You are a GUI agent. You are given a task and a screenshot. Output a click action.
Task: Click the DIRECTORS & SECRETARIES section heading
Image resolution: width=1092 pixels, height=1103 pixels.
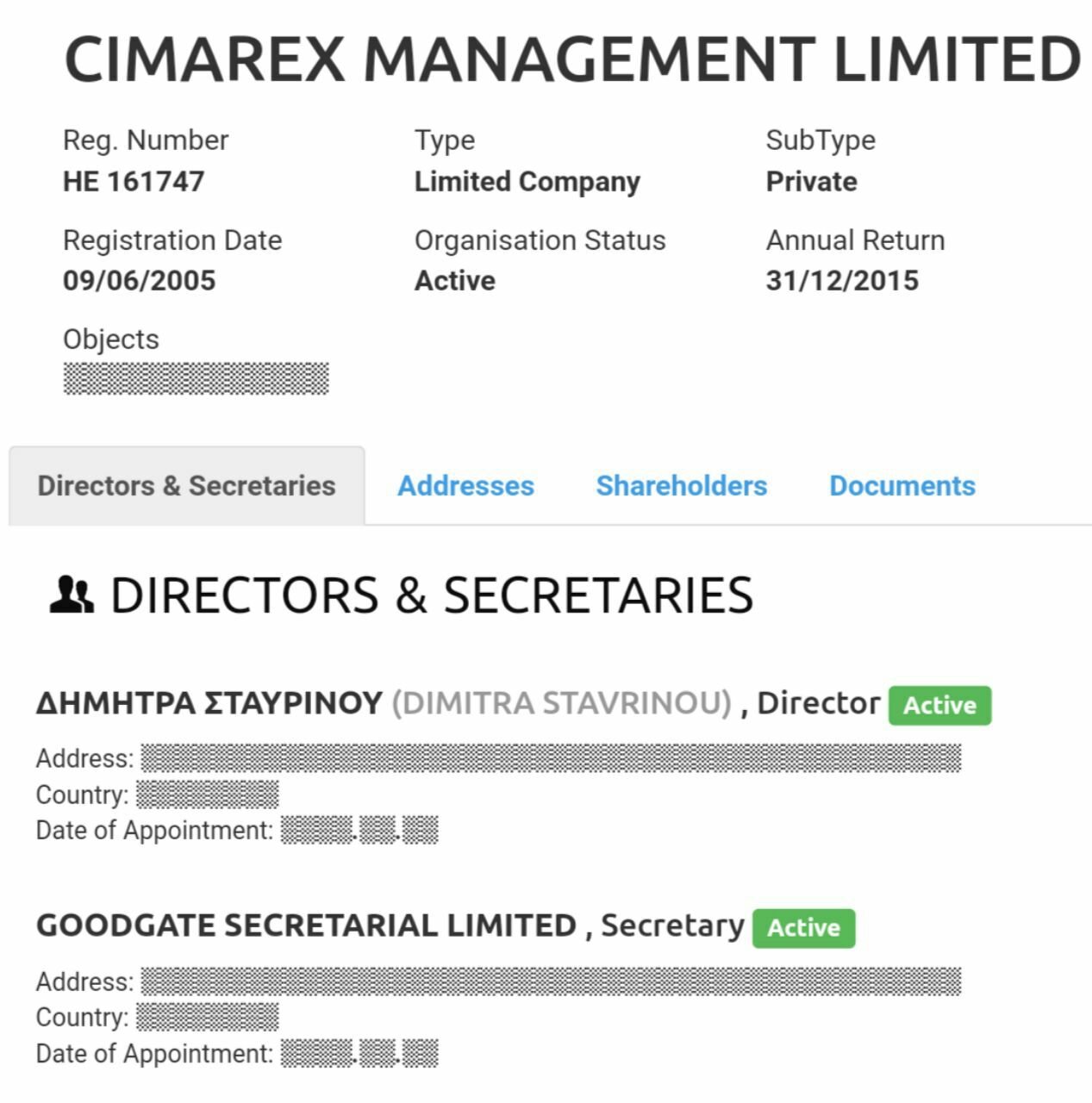coord(432,595)
